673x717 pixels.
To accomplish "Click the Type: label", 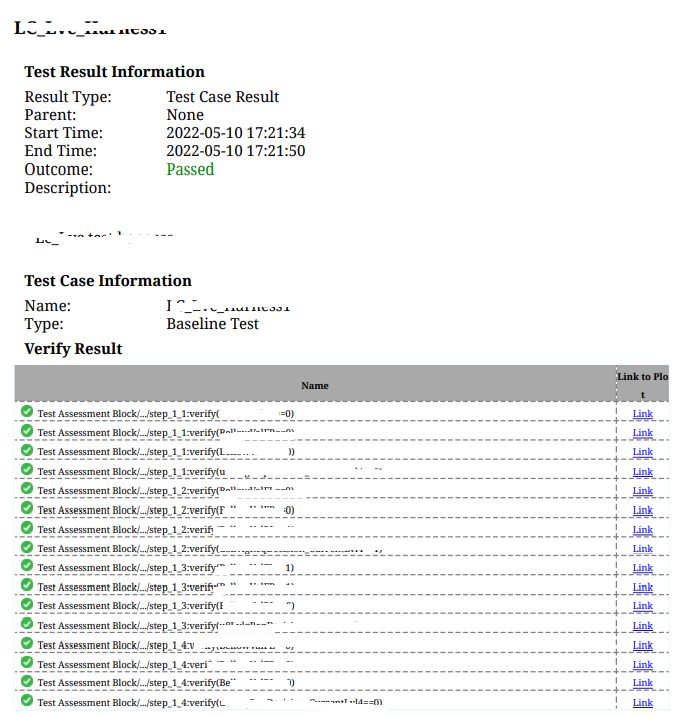I will click(44, 324).
